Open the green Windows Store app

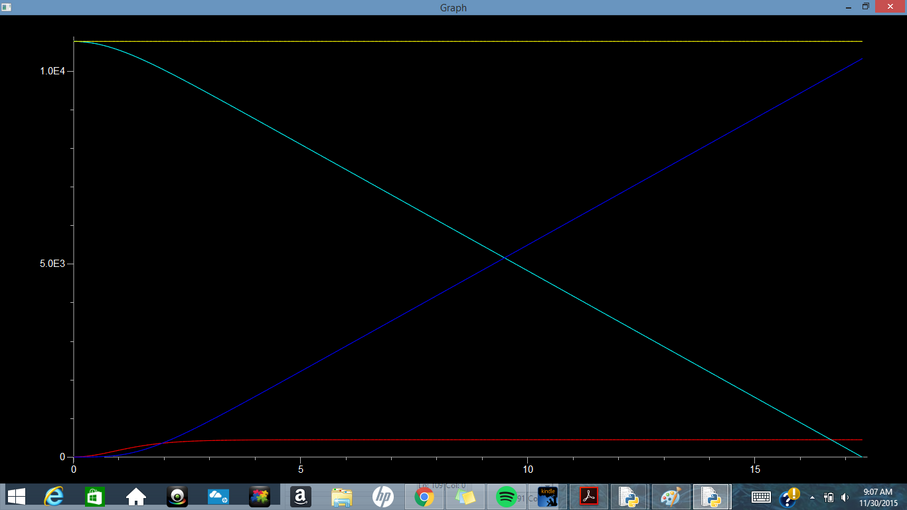coord(95,496)
